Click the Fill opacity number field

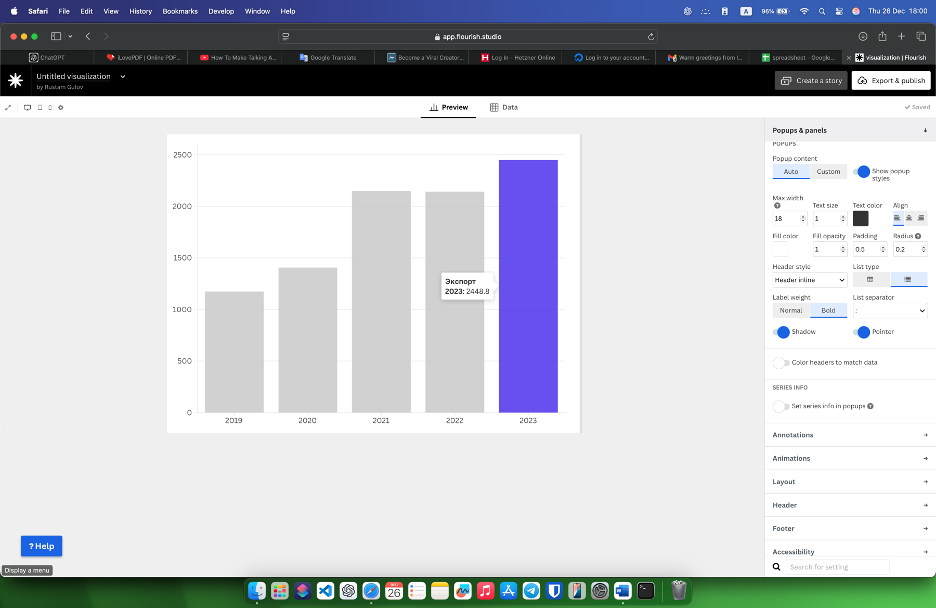click(x=830, y=249)
